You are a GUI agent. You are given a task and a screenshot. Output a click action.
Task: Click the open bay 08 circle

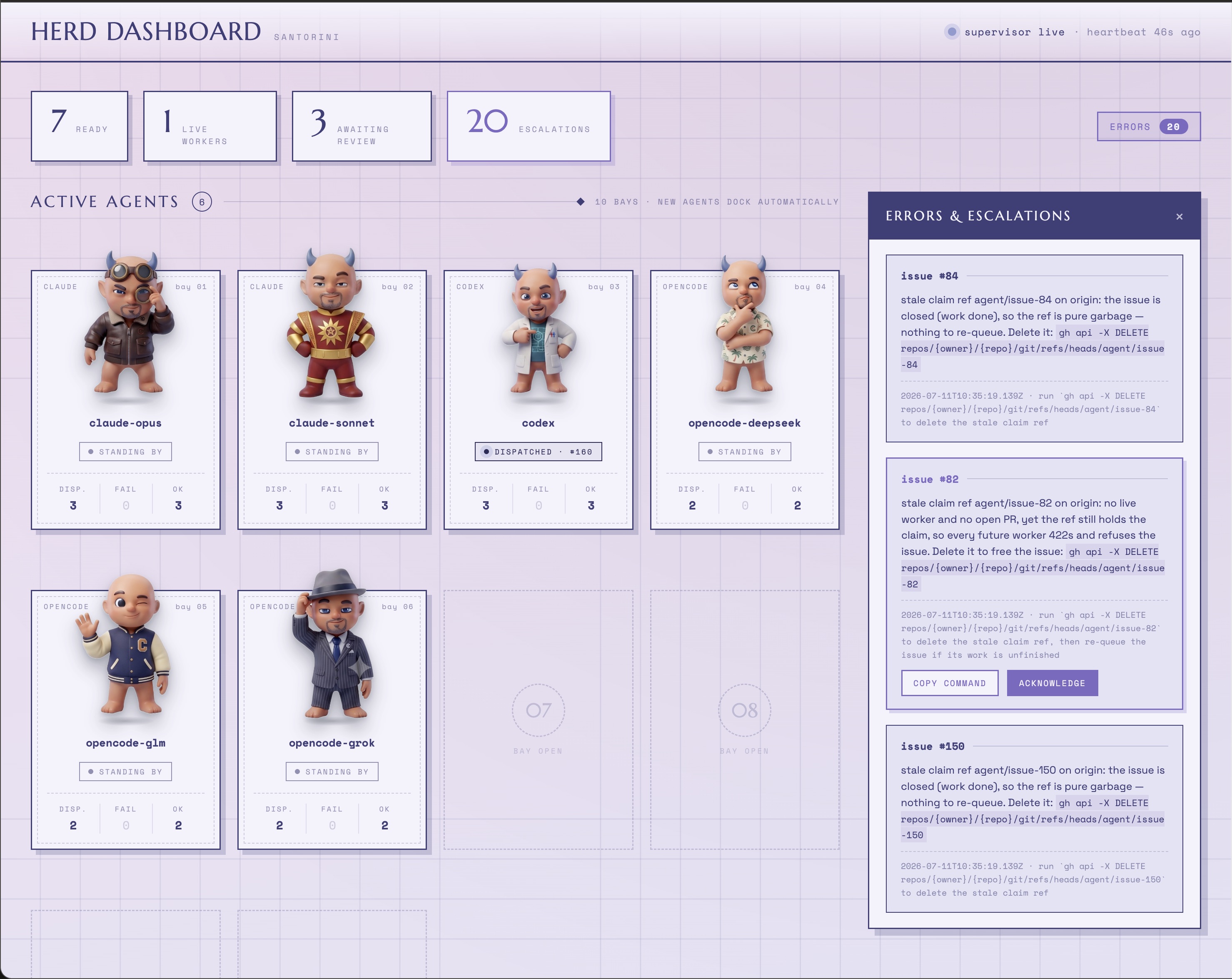point(745,710)
